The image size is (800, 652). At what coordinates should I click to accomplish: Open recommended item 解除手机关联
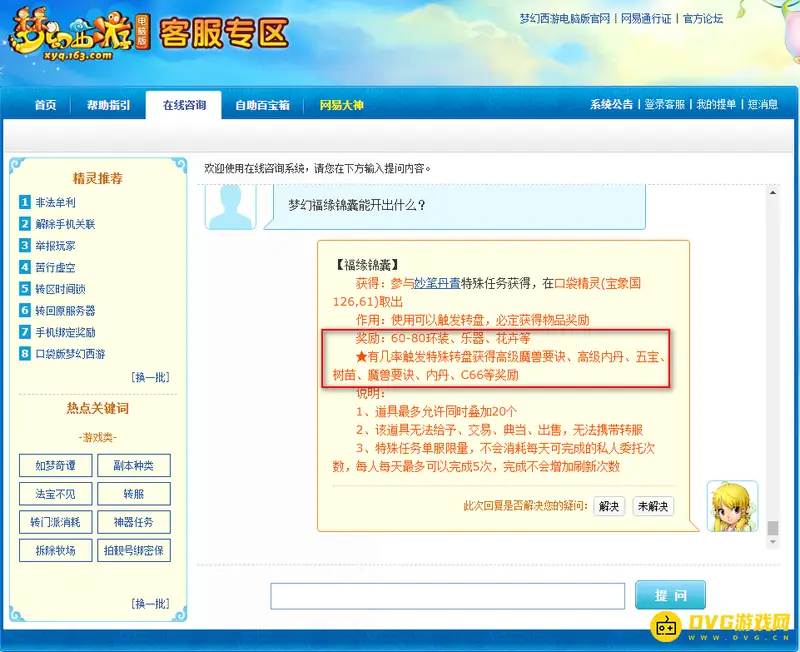[x=65, y=224]
